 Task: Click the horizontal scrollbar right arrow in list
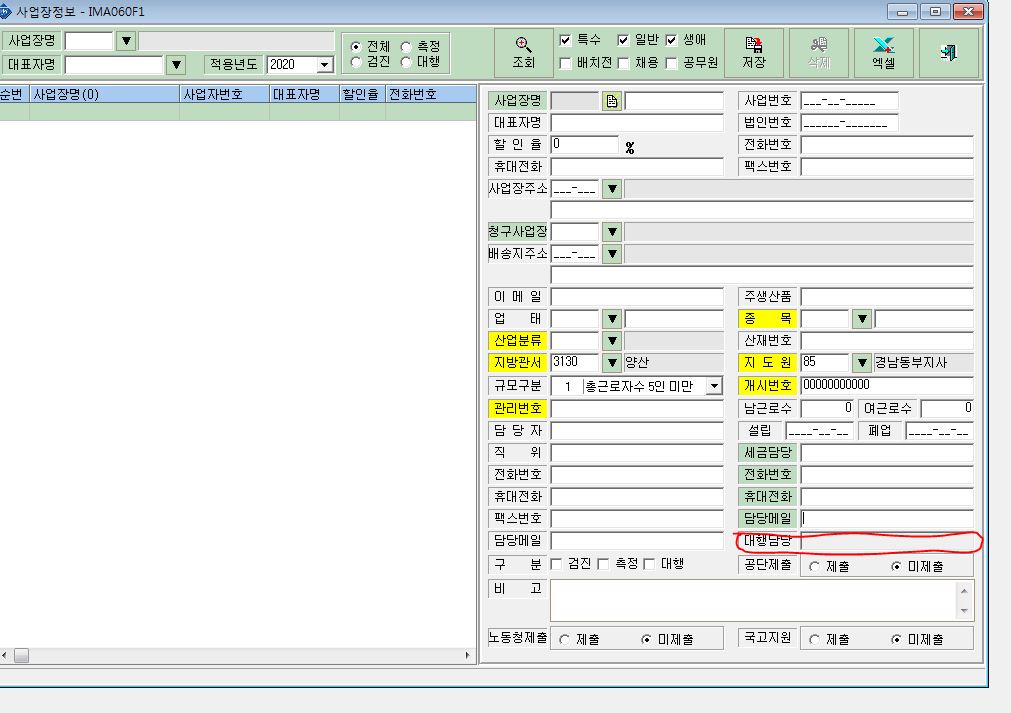(x=467, y=656)
